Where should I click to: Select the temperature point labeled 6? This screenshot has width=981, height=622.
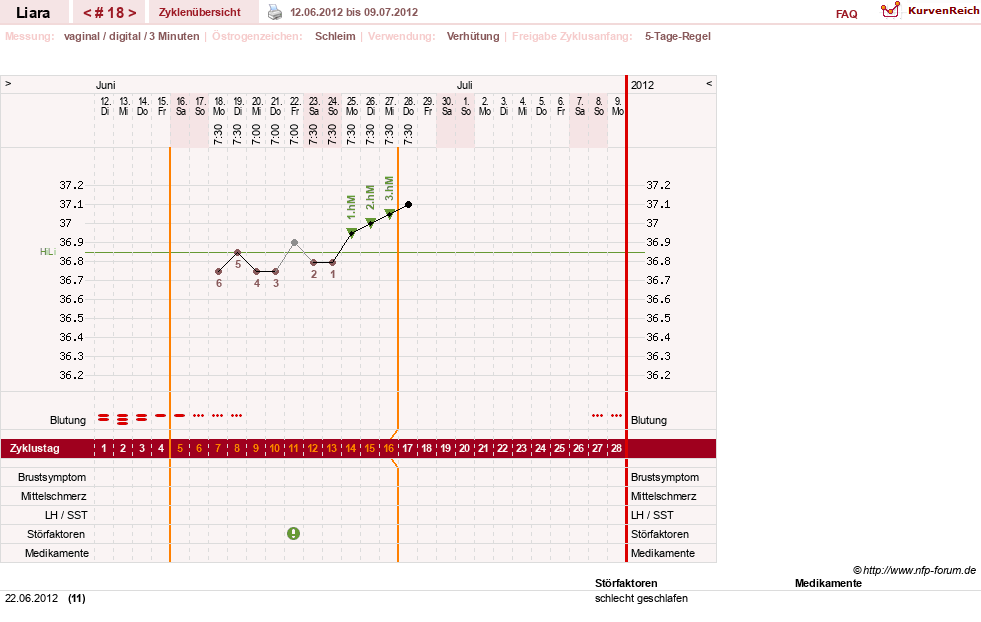tap(218, 272)
